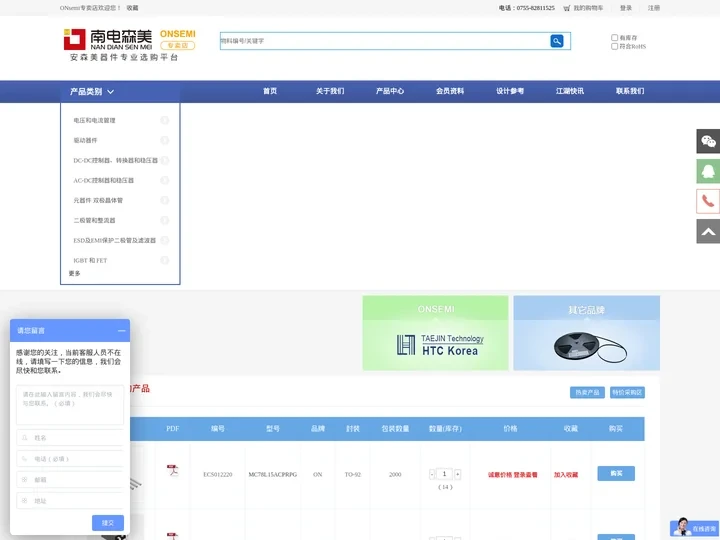Viewport: 720px width, 540px height.
Task: Go to 首页 in the navigation bar
Action: coord(270,91)
